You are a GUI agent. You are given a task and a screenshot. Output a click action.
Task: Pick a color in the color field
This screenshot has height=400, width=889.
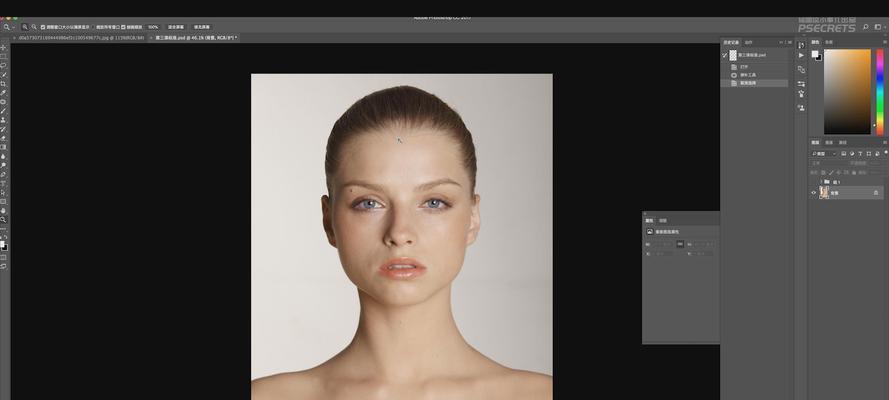pos(847,91)
